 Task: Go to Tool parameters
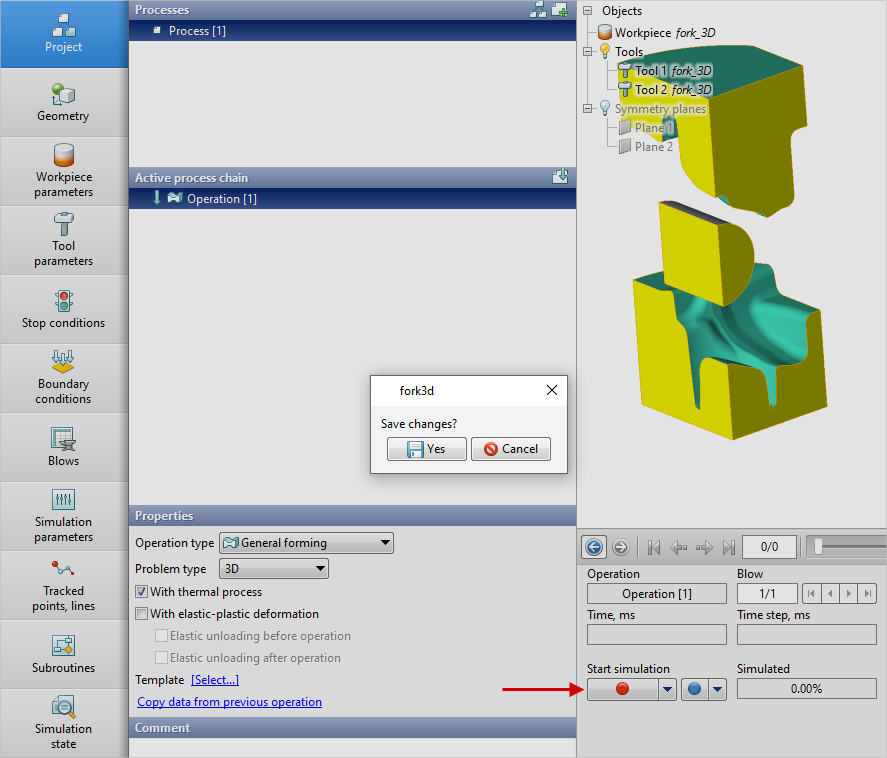point(63,240)
